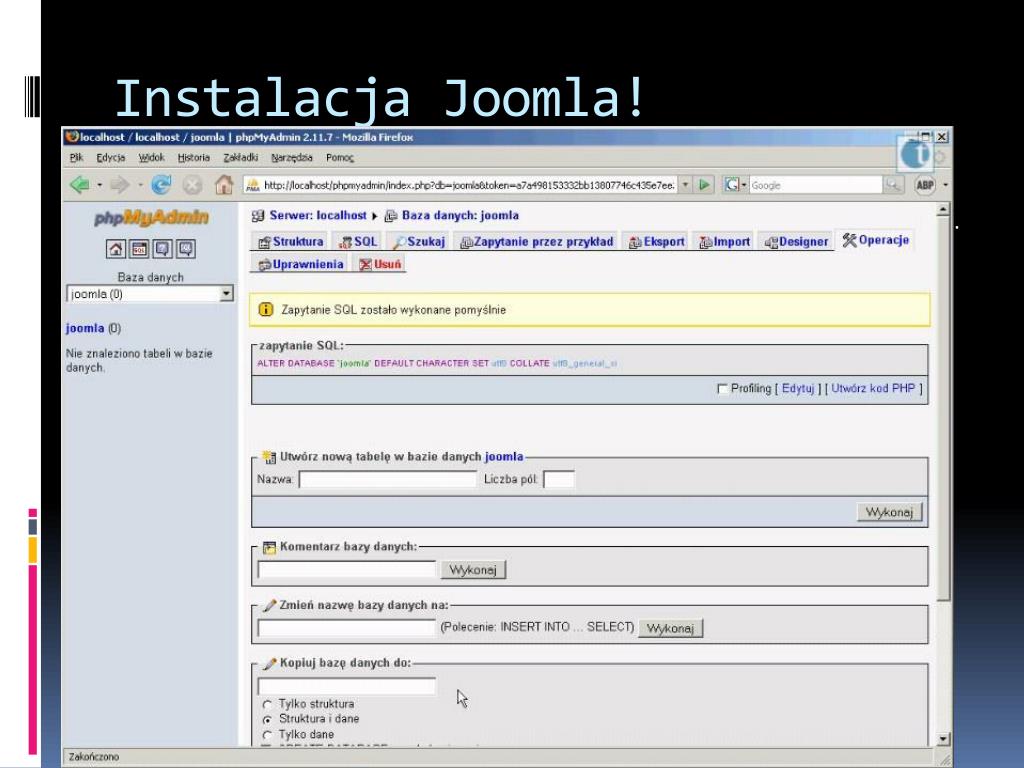Click the page icon in the address bar

tap(253, 185)
